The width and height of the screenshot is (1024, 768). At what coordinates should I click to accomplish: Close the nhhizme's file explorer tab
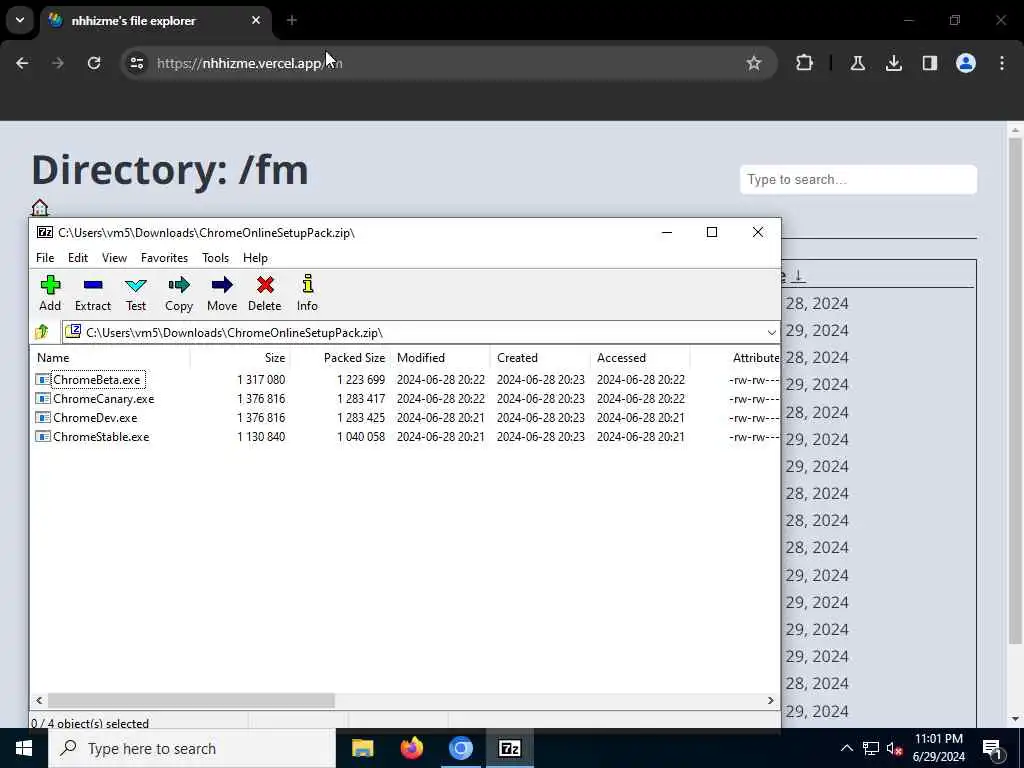click(256, 20)
